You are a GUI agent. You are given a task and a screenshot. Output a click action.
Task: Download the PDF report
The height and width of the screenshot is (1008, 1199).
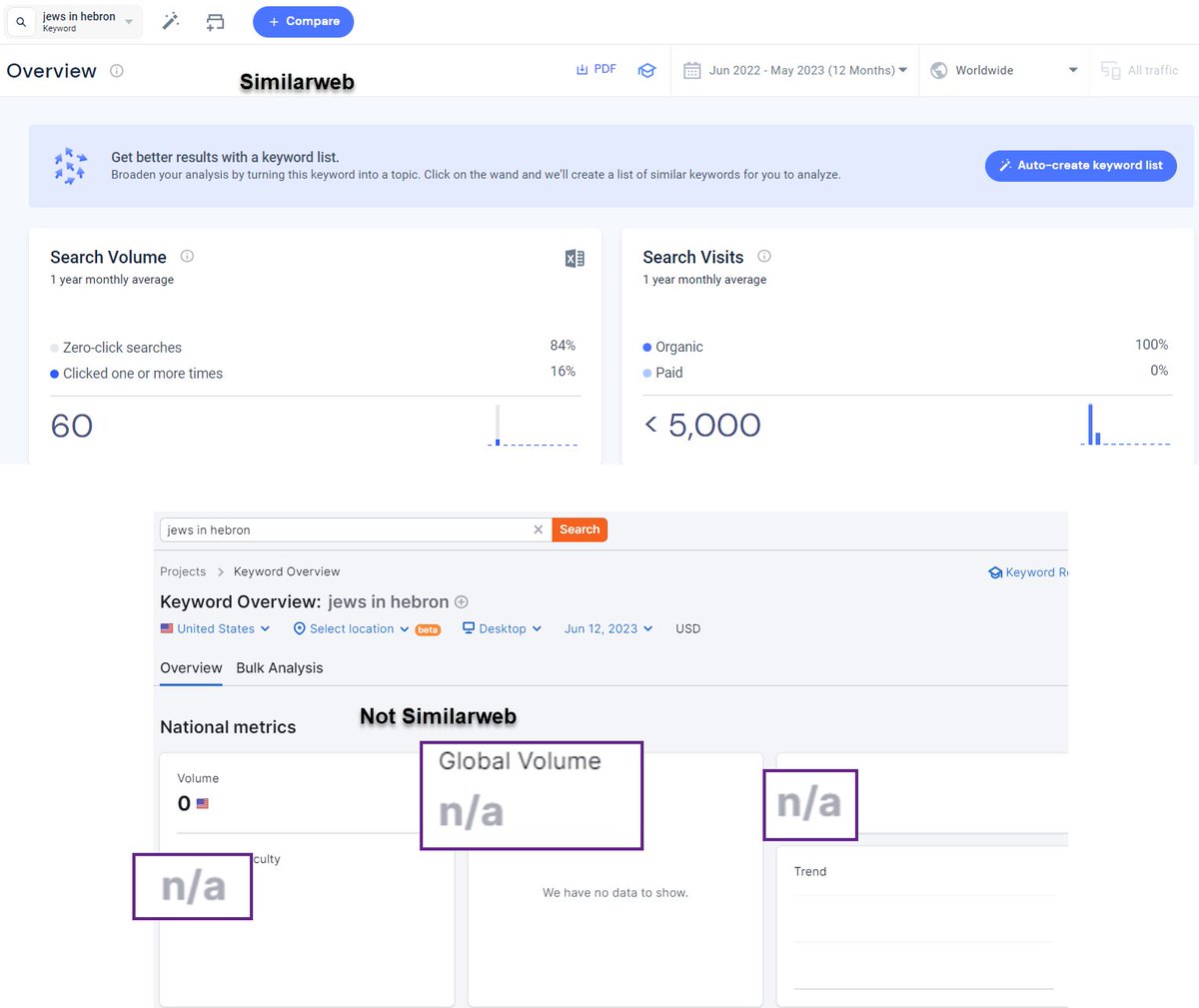point(597,69)
